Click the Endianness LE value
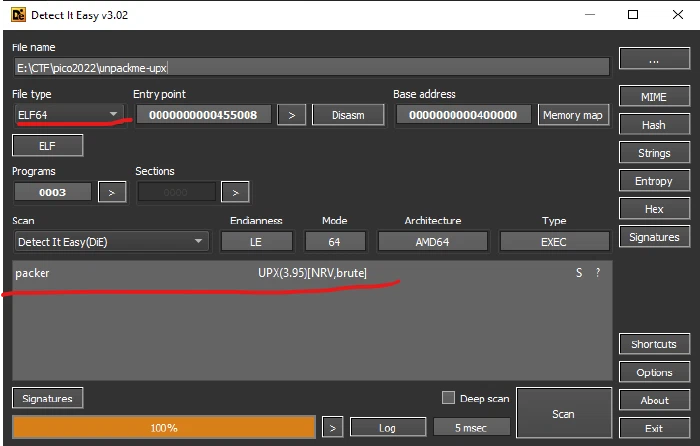This screenshot has width=700, height=446. click(256, 242)
